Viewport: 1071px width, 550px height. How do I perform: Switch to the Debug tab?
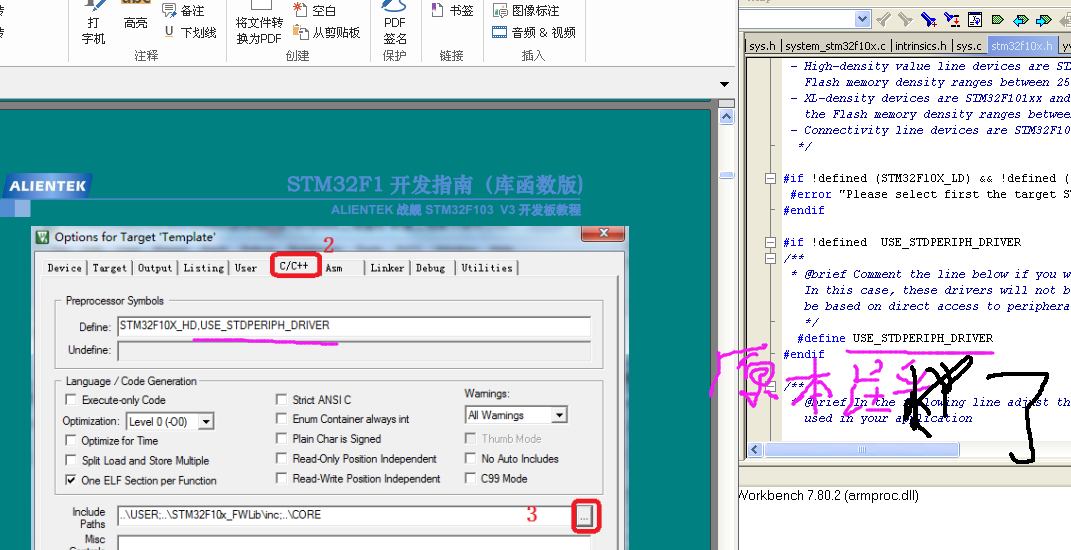coord(430,268)
